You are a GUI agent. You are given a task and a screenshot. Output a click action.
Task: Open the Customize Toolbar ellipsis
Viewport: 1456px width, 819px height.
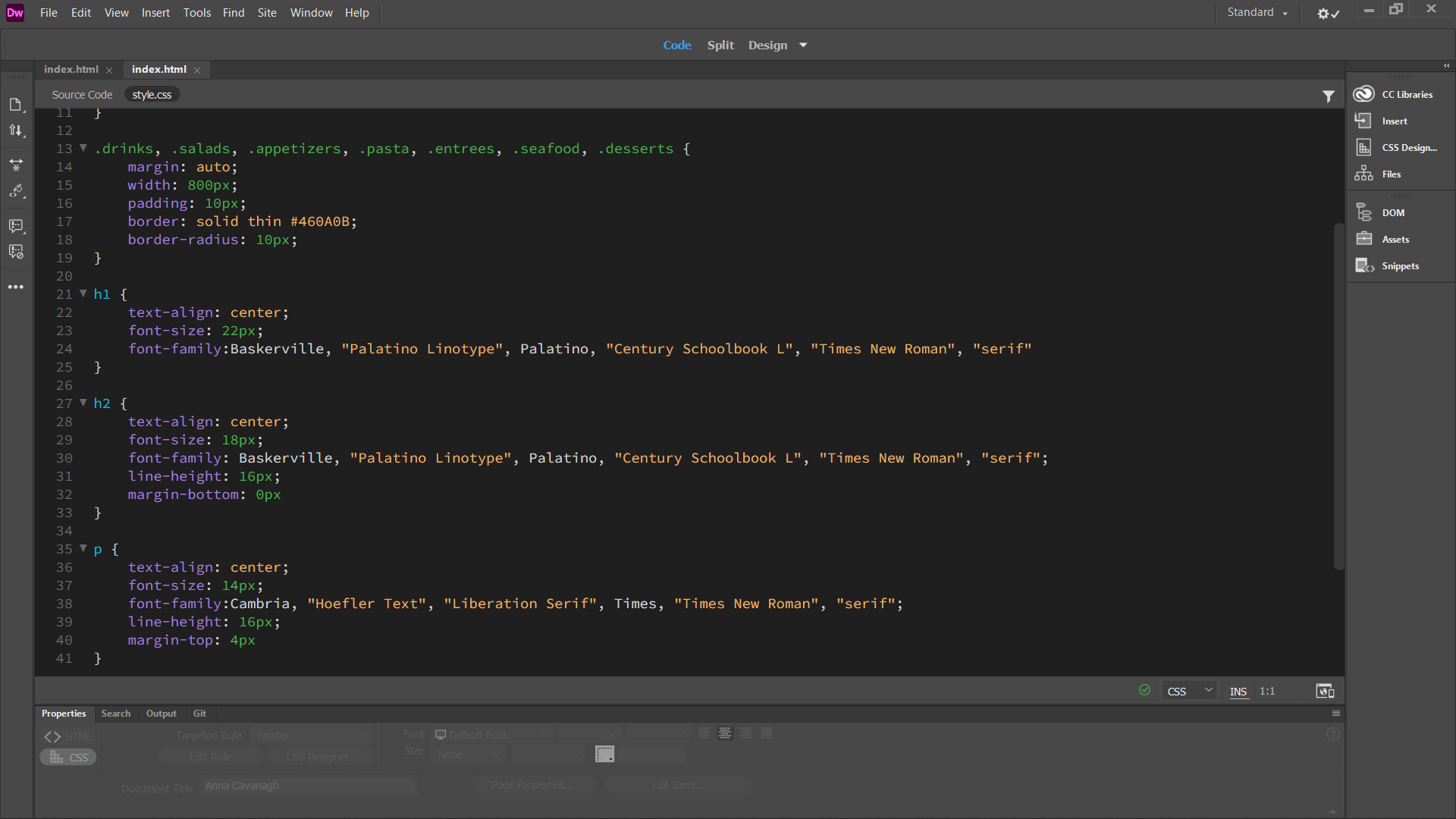click(16, 287)
